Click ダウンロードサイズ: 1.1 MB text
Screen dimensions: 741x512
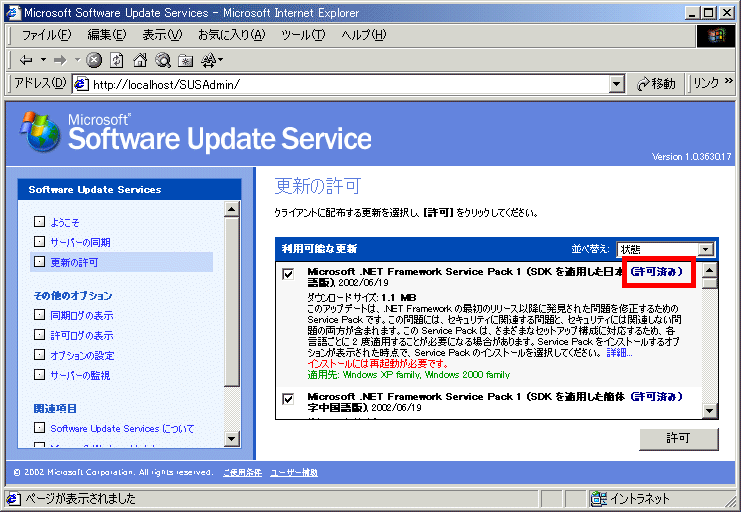[x=362, y=297]
